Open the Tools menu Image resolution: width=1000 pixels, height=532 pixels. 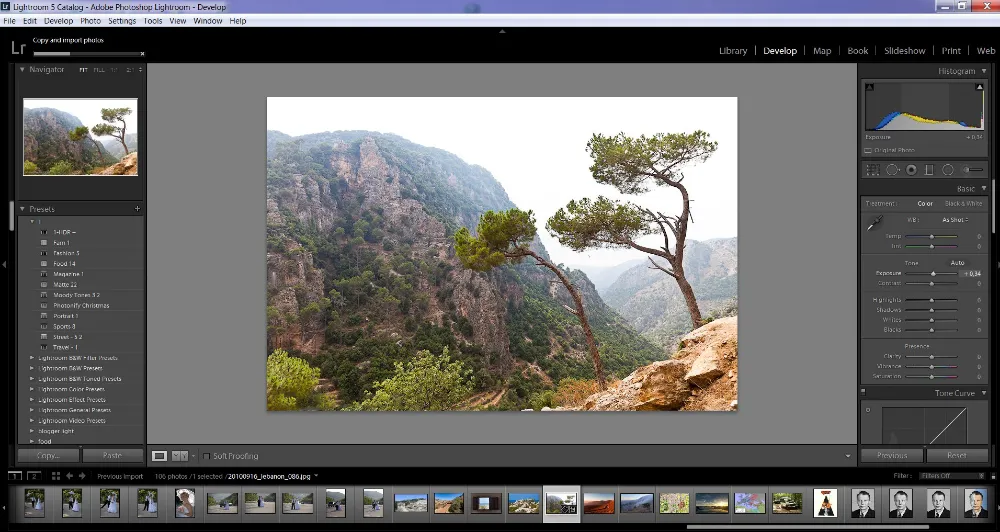[152, 21]
